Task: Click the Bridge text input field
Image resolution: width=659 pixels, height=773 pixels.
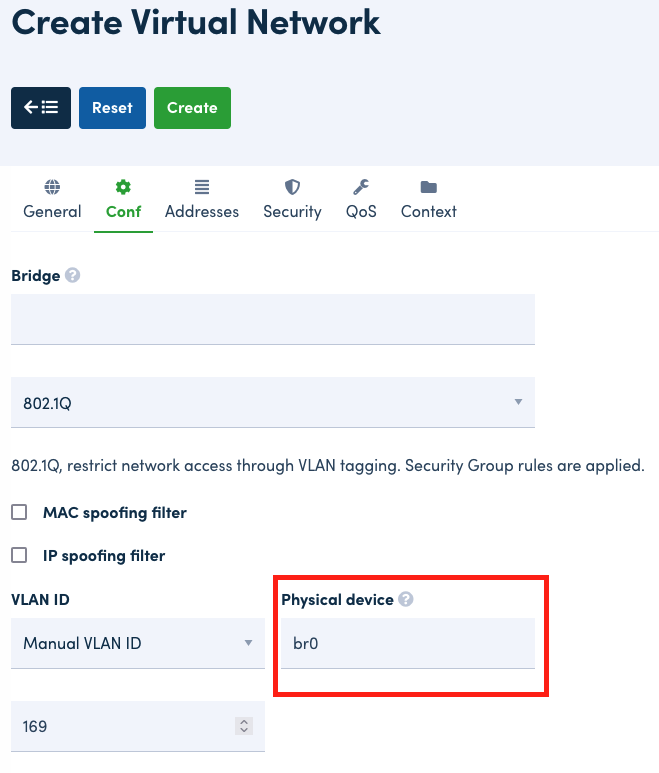Action: pos(272,319)
